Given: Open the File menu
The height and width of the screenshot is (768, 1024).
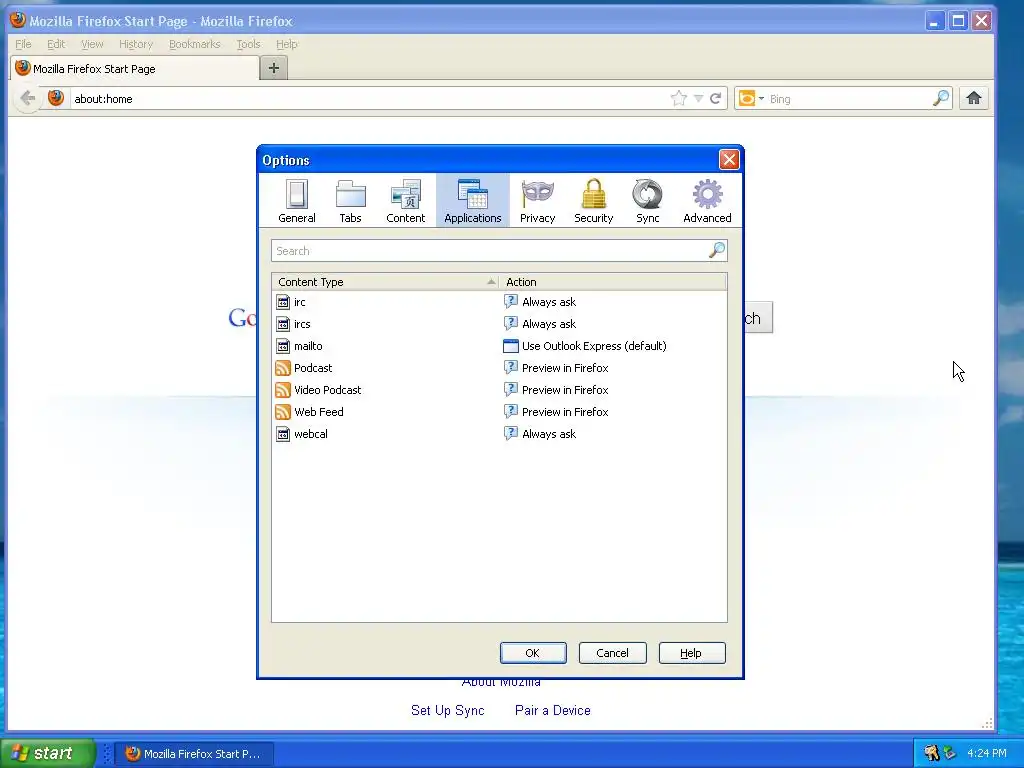Looking at the screenshot, I should 24,44.
